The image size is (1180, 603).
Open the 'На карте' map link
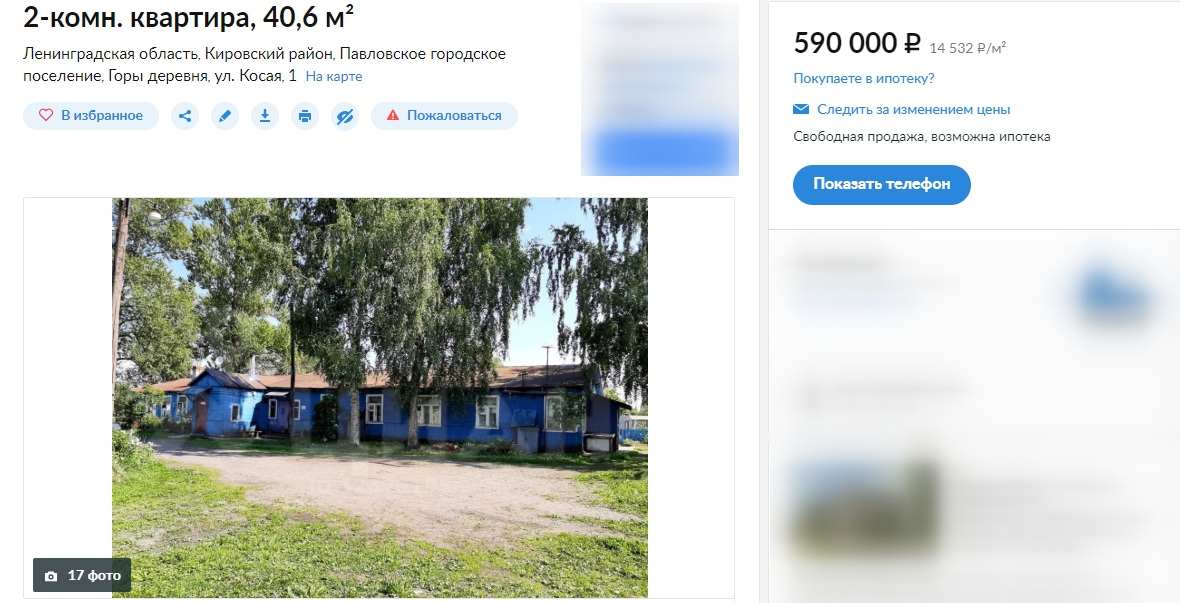334,77
